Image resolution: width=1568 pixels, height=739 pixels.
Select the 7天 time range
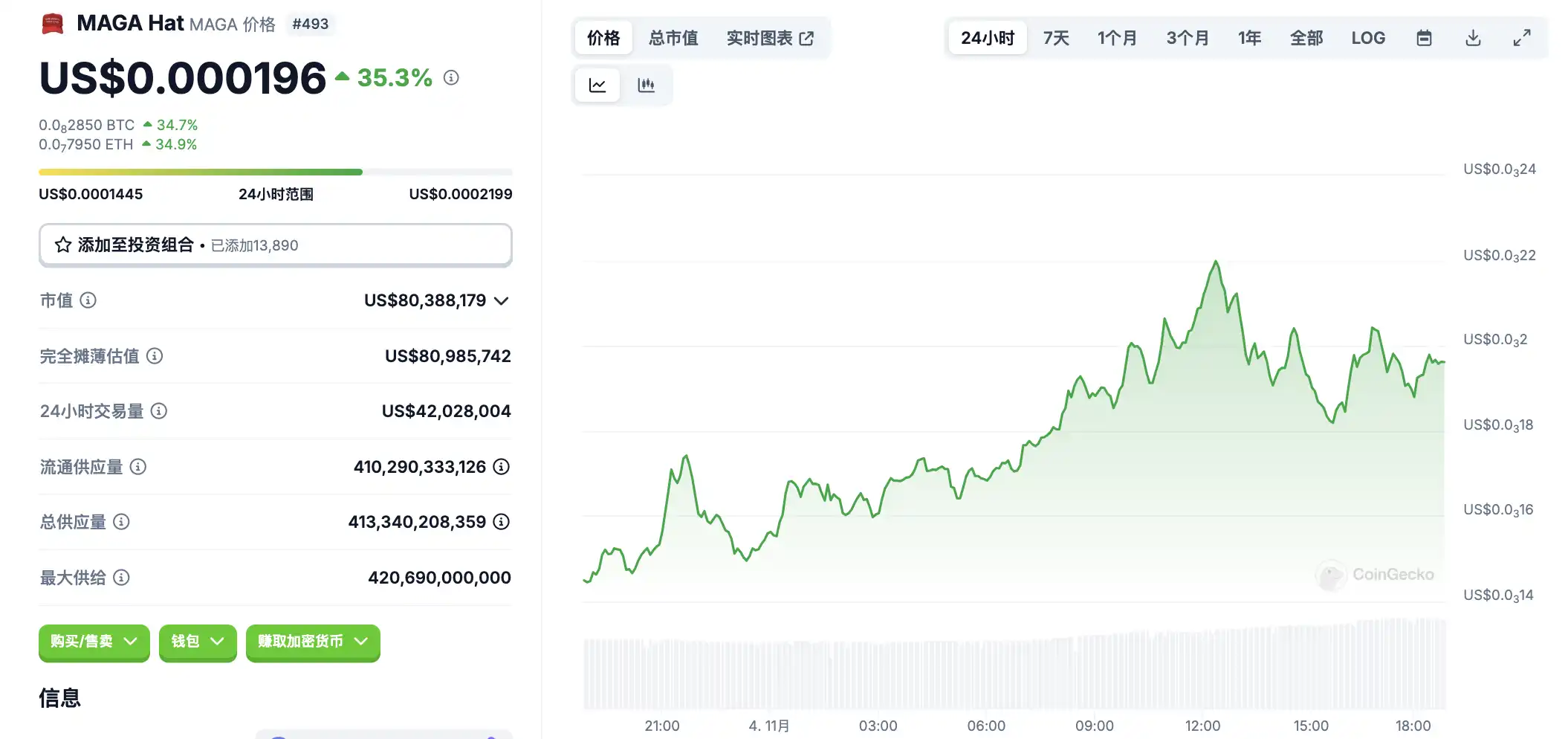pos(1055,38)
